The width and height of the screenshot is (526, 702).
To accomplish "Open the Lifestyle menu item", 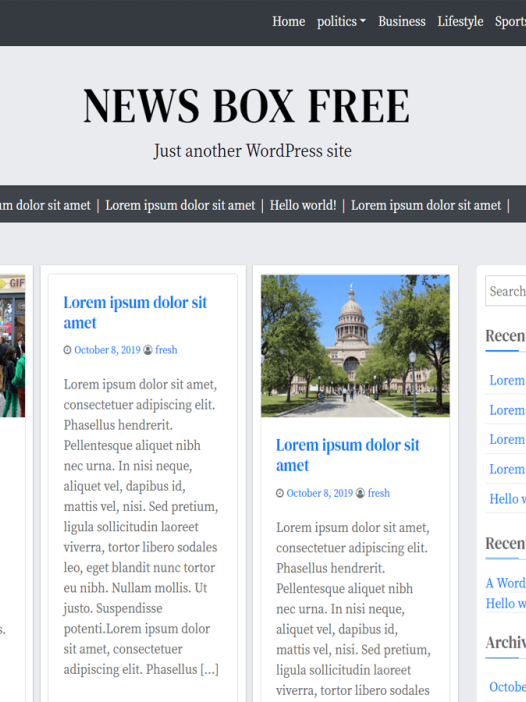I will click(x=460, y=21).
